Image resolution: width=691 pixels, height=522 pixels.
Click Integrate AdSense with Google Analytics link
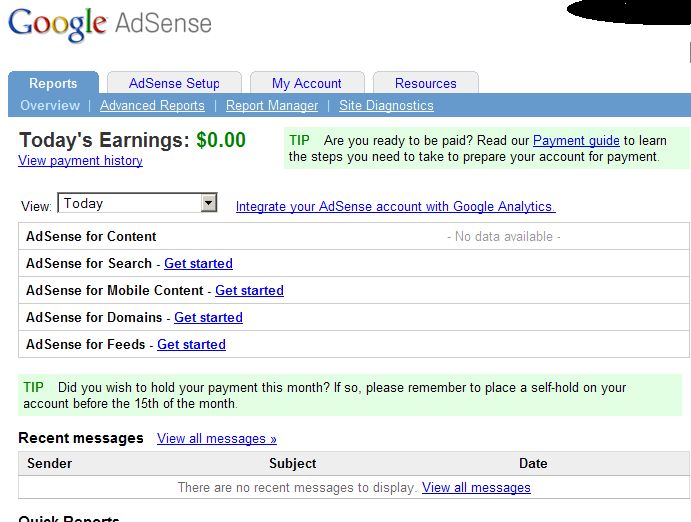(395, 206)
